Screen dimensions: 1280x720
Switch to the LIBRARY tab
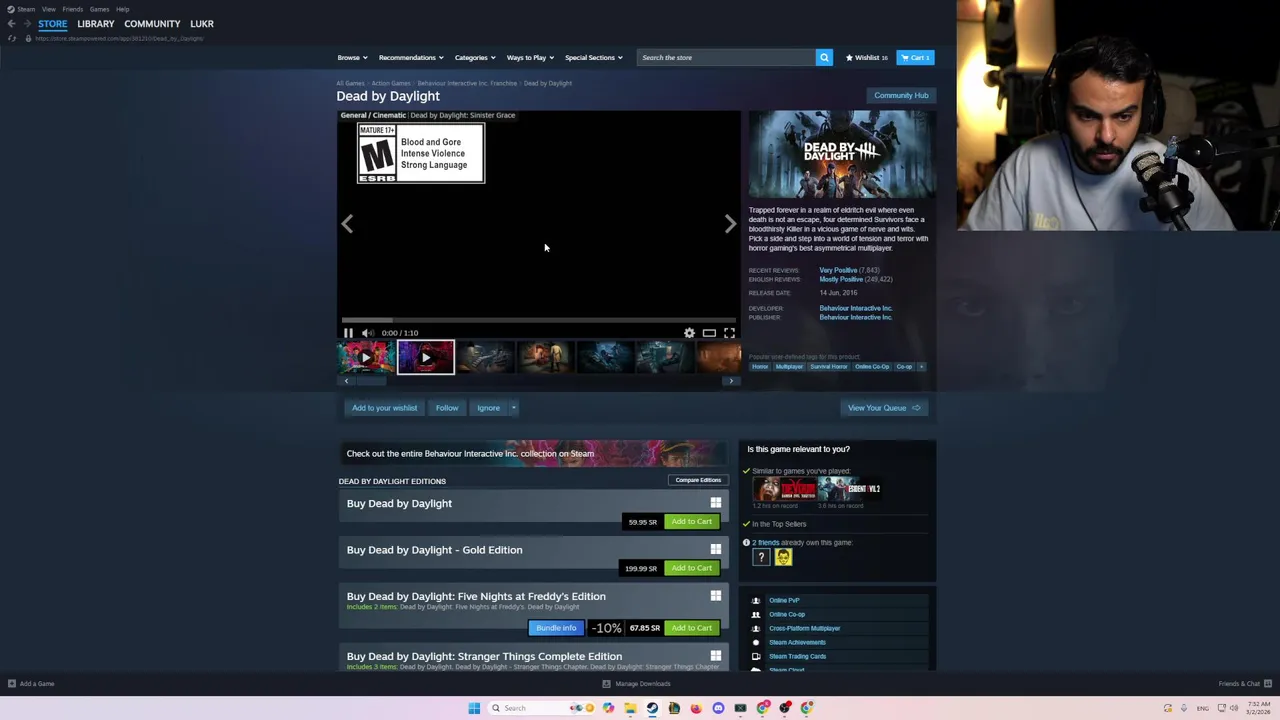tap(96, 23)
